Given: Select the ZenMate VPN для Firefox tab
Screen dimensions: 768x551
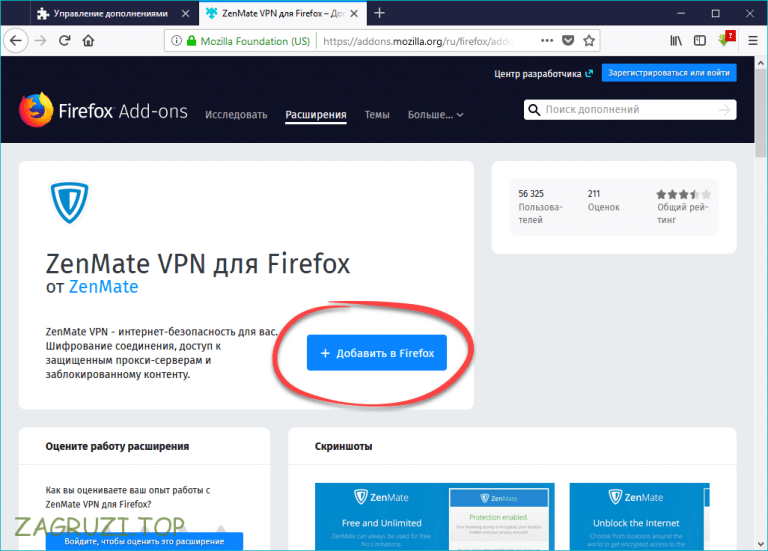Looking at the screenshot, I should (x=283, y=14).
